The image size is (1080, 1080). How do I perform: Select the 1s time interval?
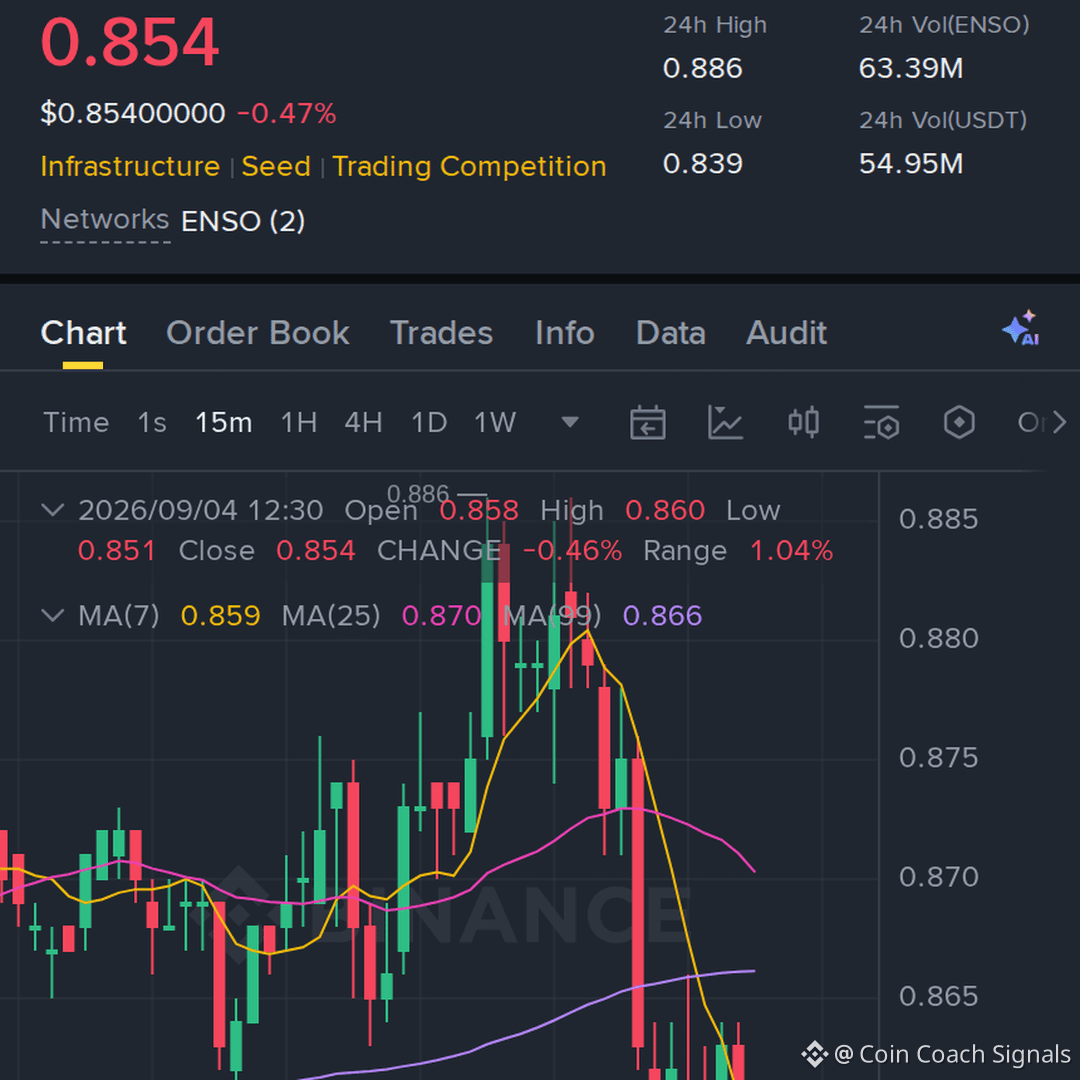coord(152,422)
